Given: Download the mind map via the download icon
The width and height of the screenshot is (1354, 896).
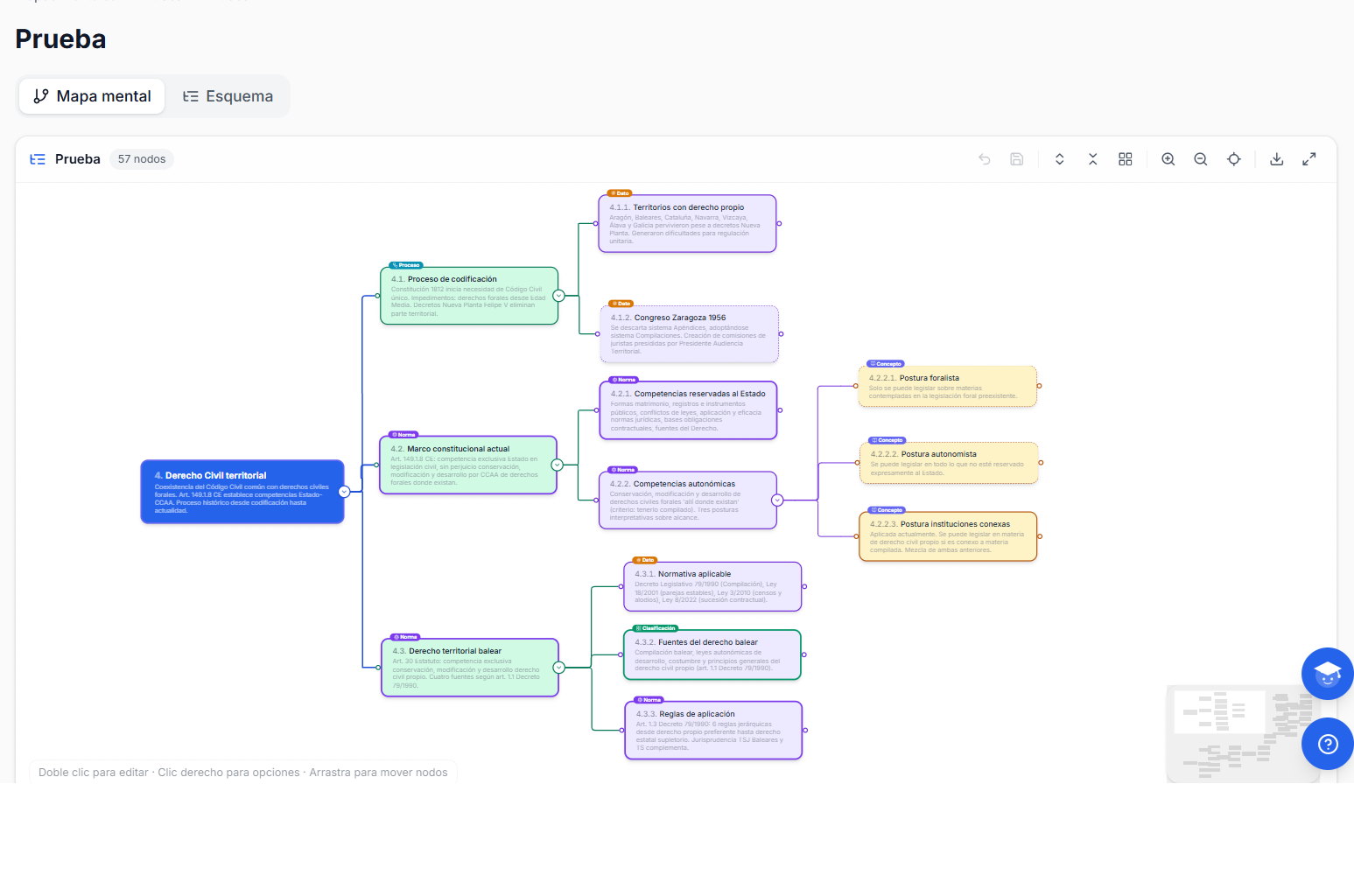Looking at the screenshot, I should (x=1276, y=159).
